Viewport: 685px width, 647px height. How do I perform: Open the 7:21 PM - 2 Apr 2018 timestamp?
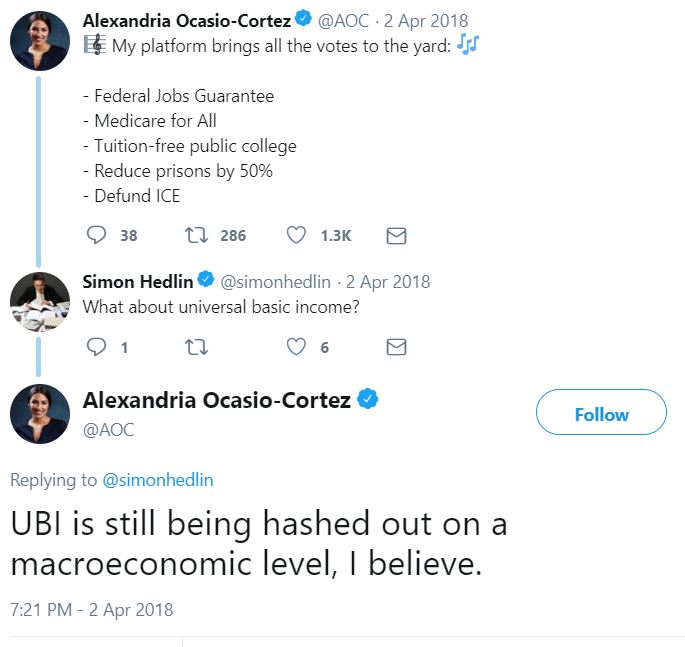92,610
